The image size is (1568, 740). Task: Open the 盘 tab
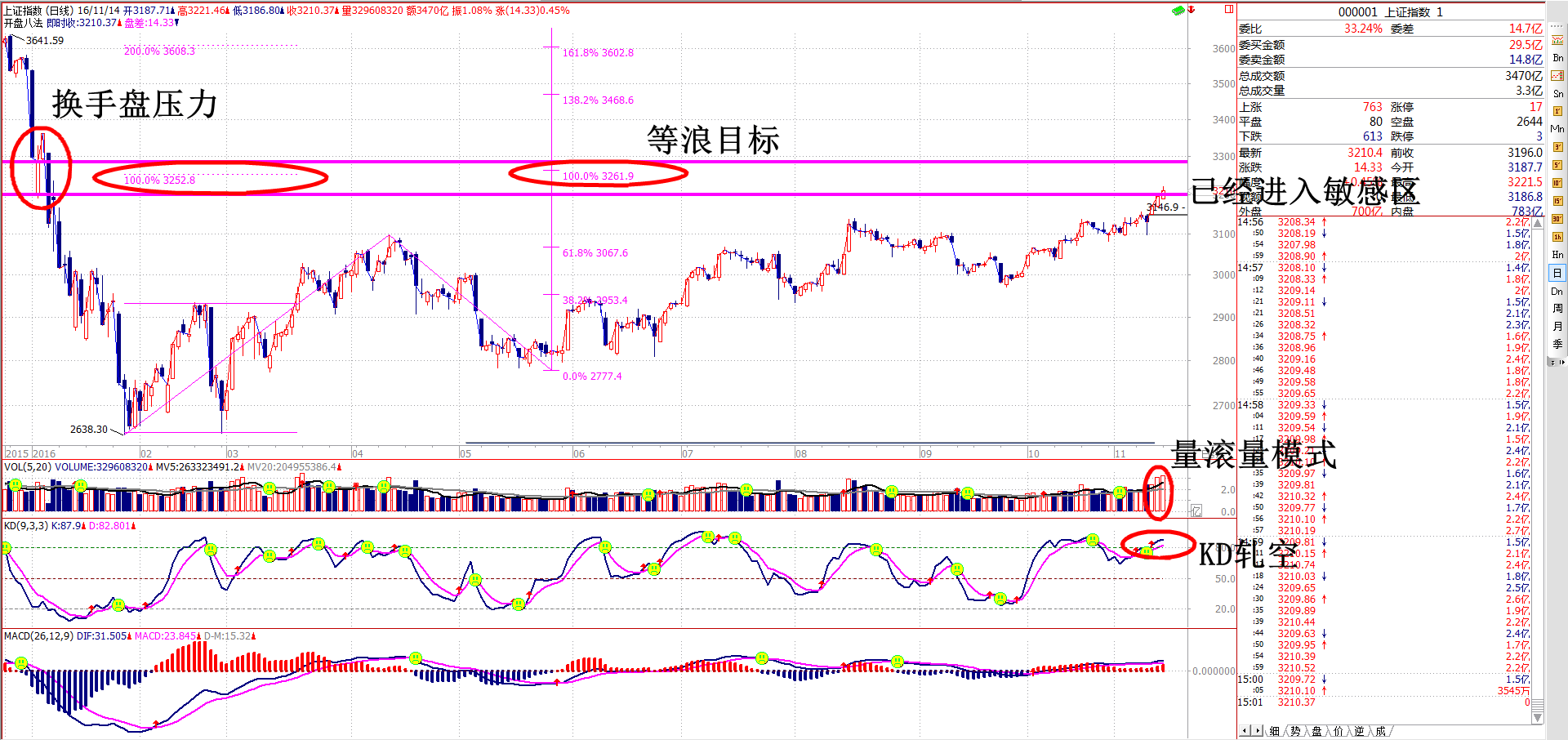point(1316,731)
